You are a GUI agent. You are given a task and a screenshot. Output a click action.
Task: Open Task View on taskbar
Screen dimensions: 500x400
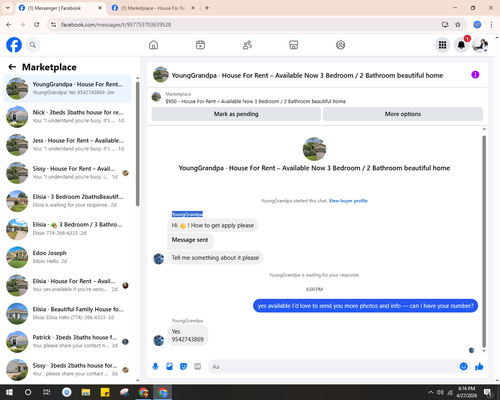point(47,392)
